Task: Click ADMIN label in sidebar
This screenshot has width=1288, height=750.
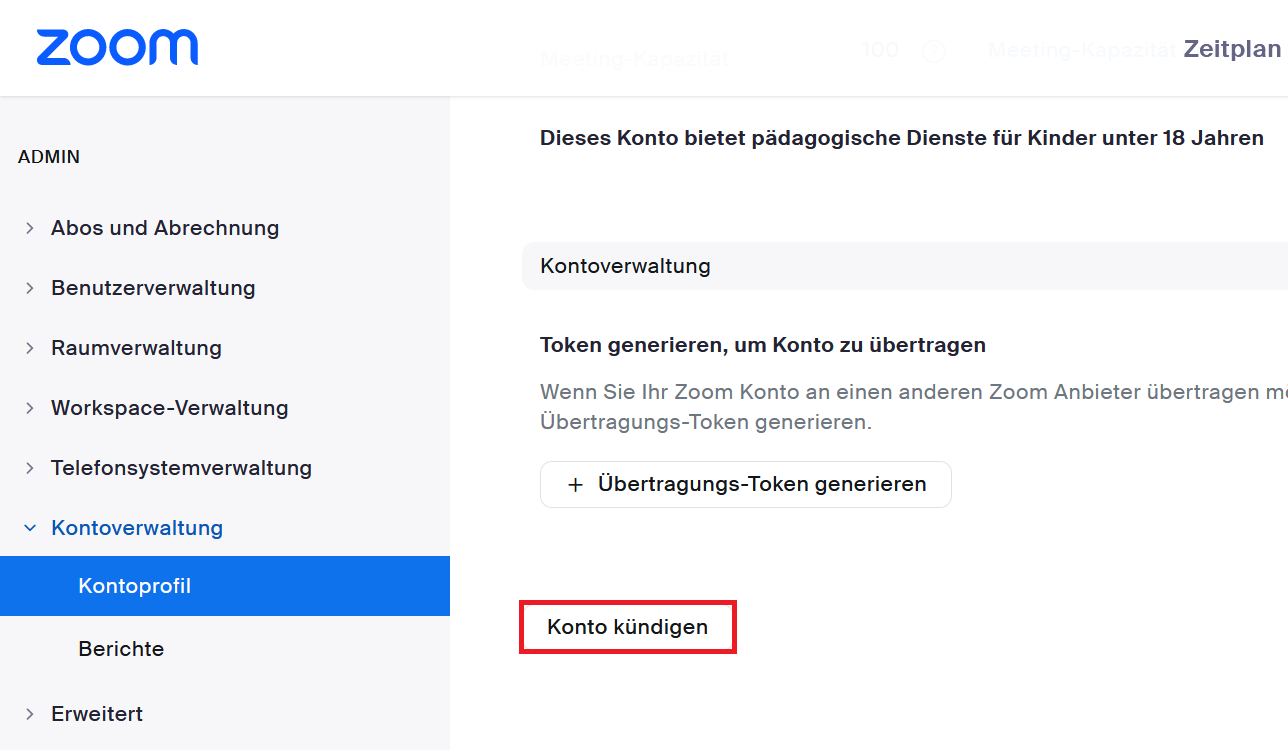Action: coord(49,157)
